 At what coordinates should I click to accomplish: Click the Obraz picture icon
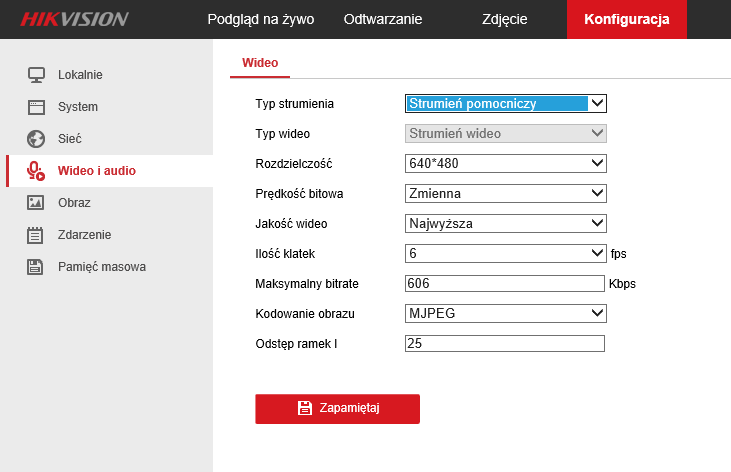click(36, 203)
